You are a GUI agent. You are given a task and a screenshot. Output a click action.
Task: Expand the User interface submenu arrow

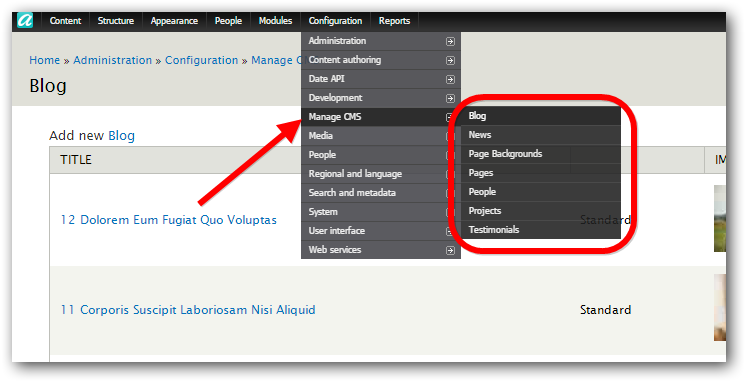(449, 231)
